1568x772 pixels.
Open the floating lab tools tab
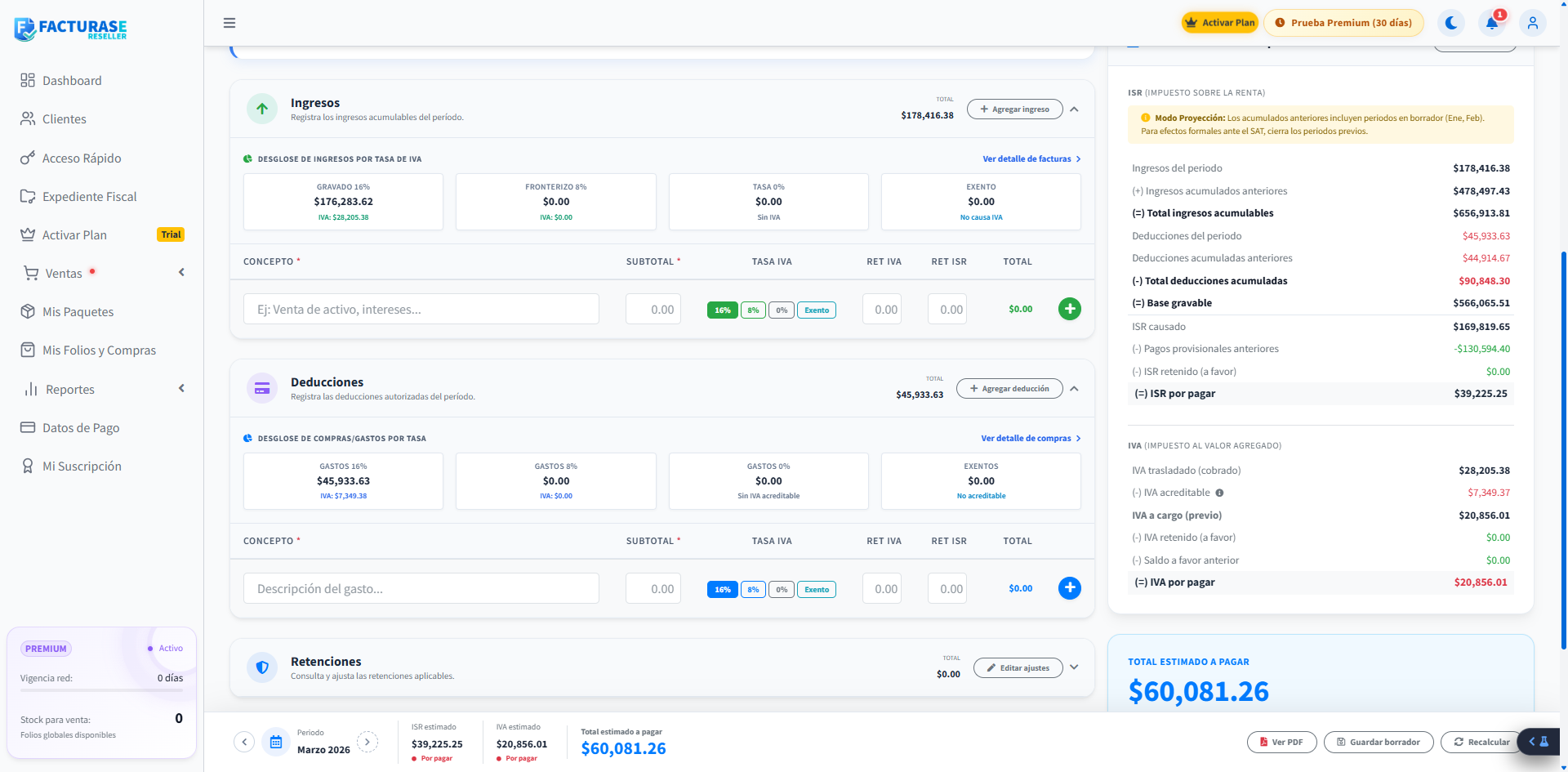click(1539, 742)
